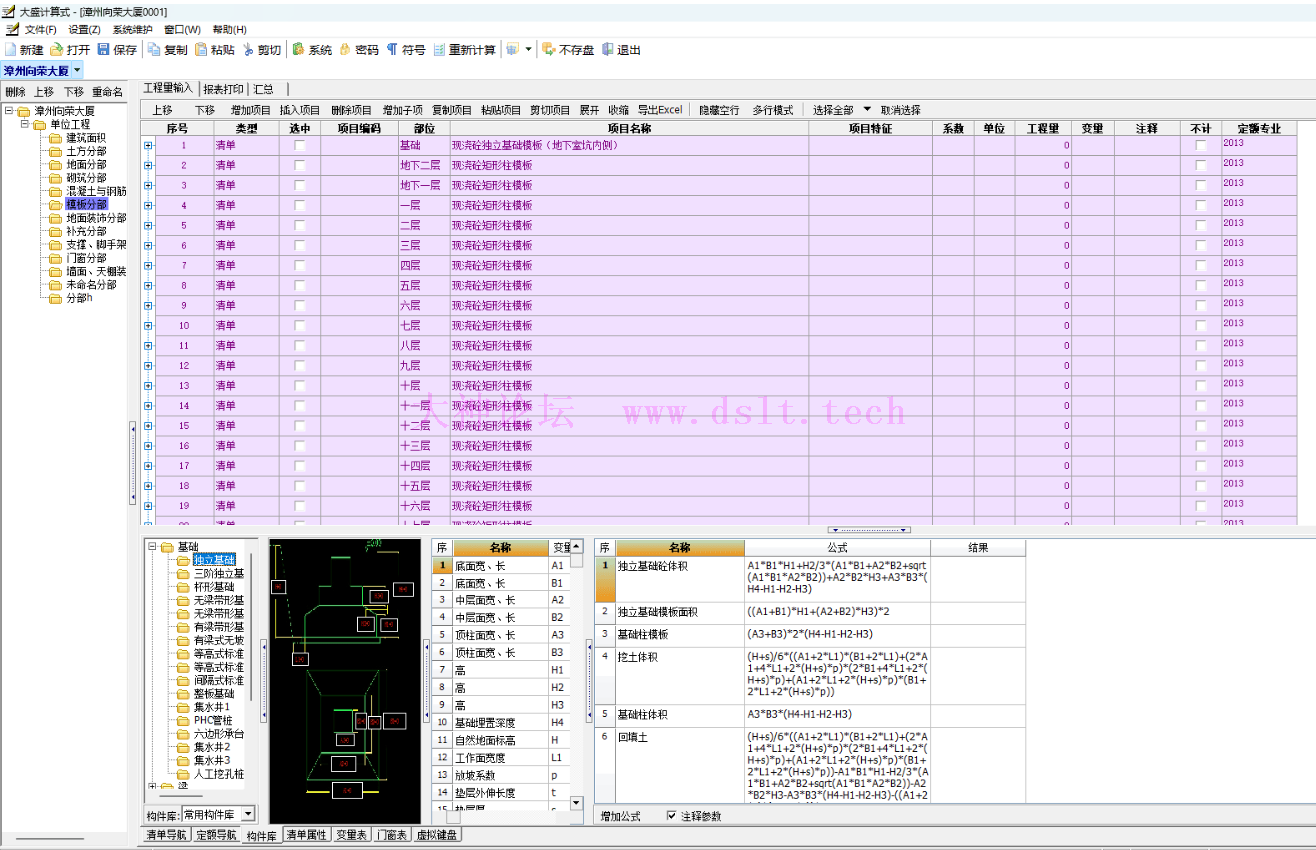Click the 不存盘 (Don't save) icon
This screenshot has height=850, width=1316.
tap(549, 49)
